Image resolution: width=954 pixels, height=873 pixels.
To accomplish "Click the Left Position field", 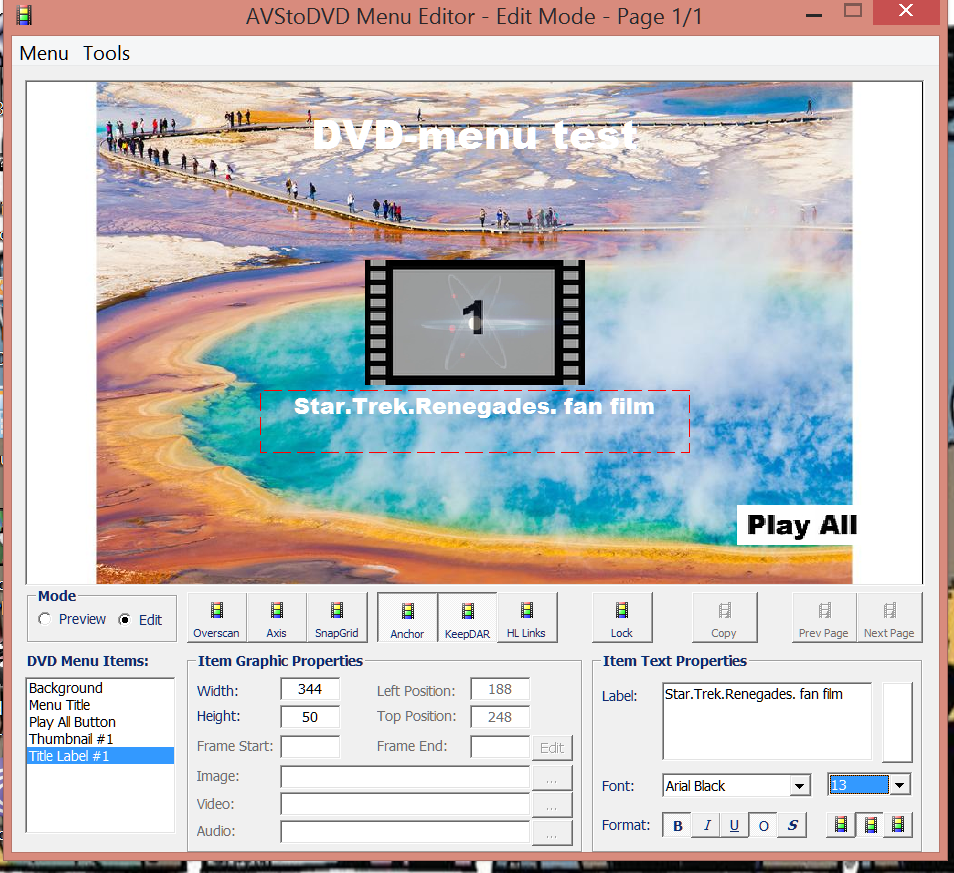I will [500, 689].
